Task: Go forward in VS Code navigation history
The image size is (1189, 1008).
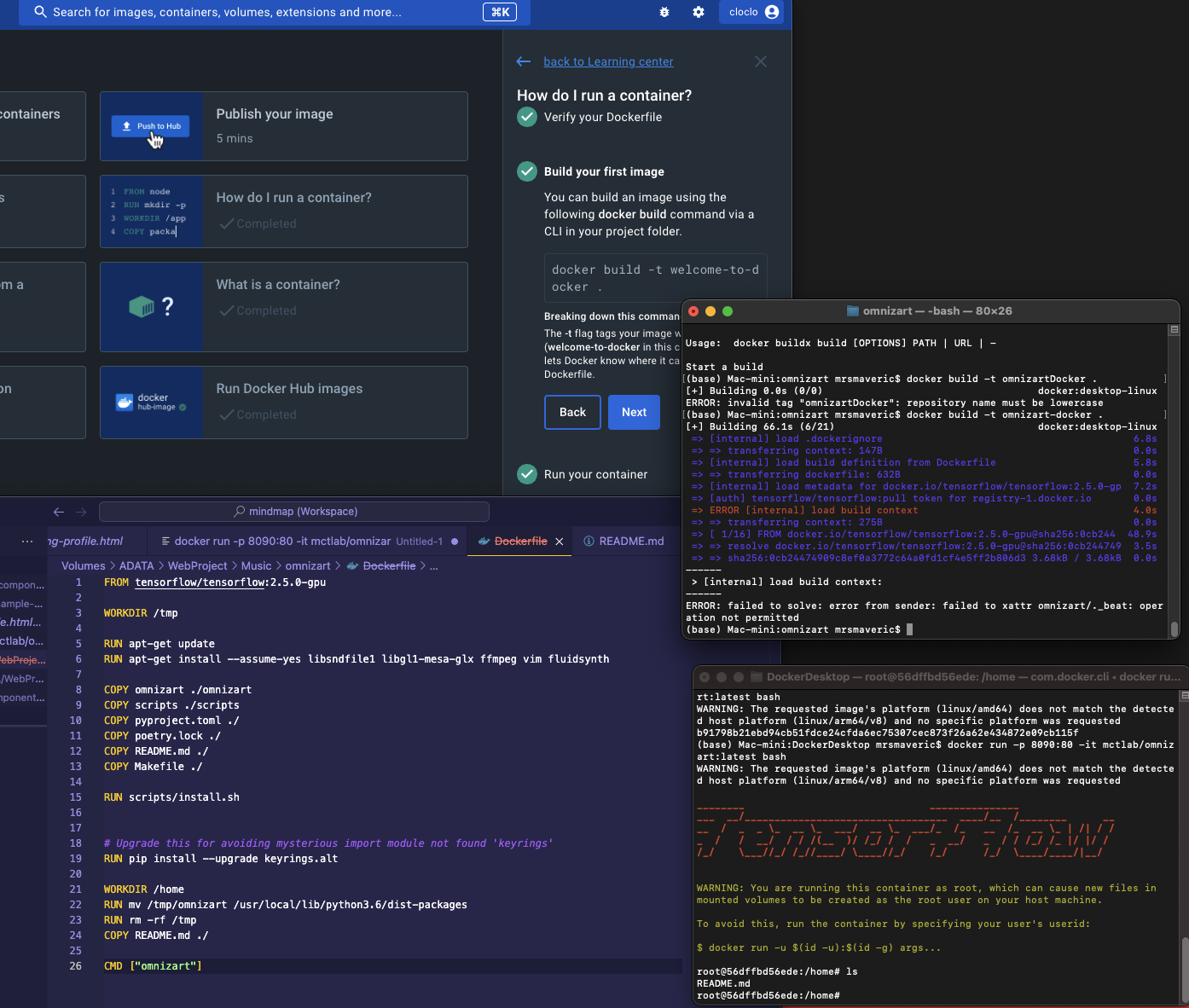Action: [x=82, y=512]
